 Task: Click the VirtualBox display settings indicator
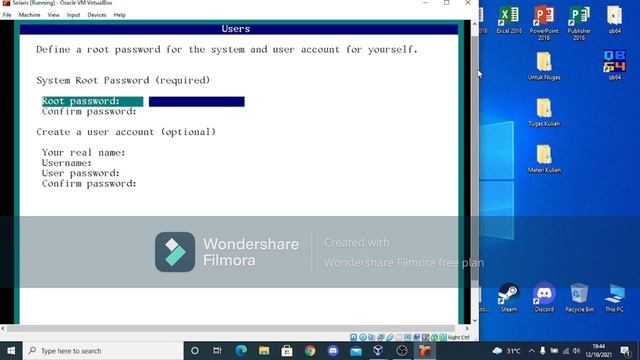coord(407,337)
